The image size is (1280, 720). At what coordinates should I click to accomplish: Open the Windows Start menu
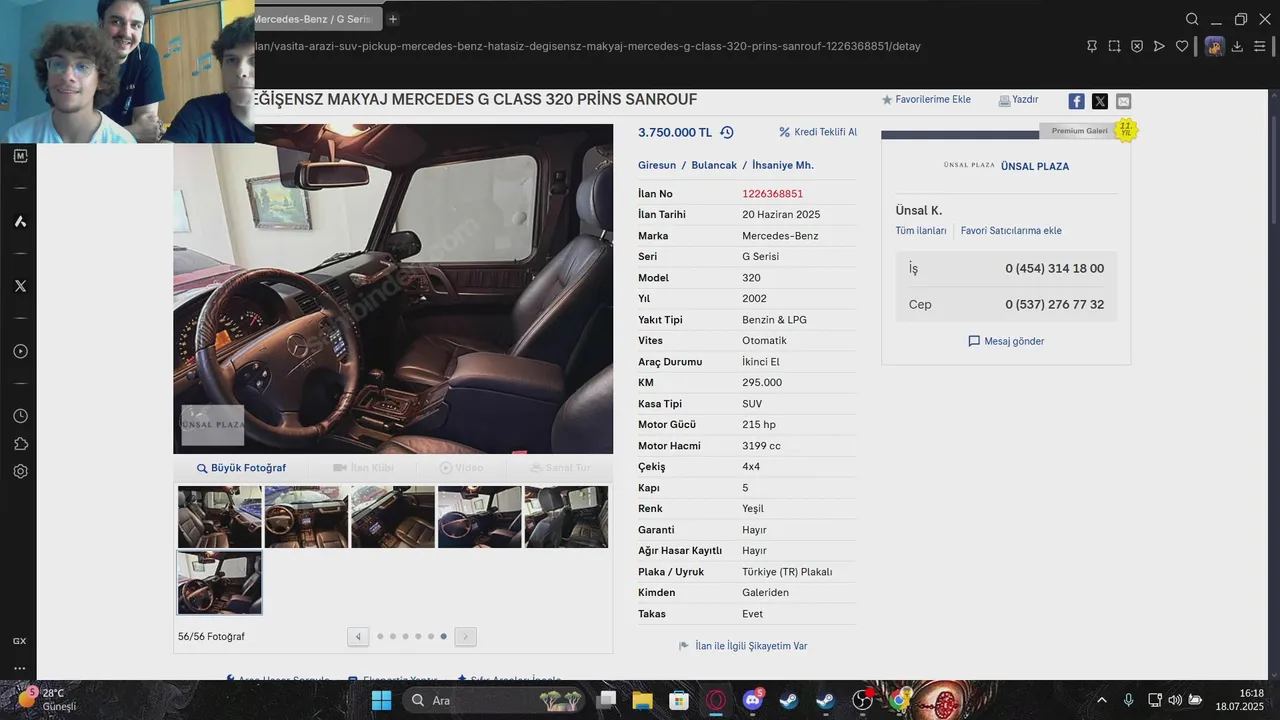pos(381,700)
